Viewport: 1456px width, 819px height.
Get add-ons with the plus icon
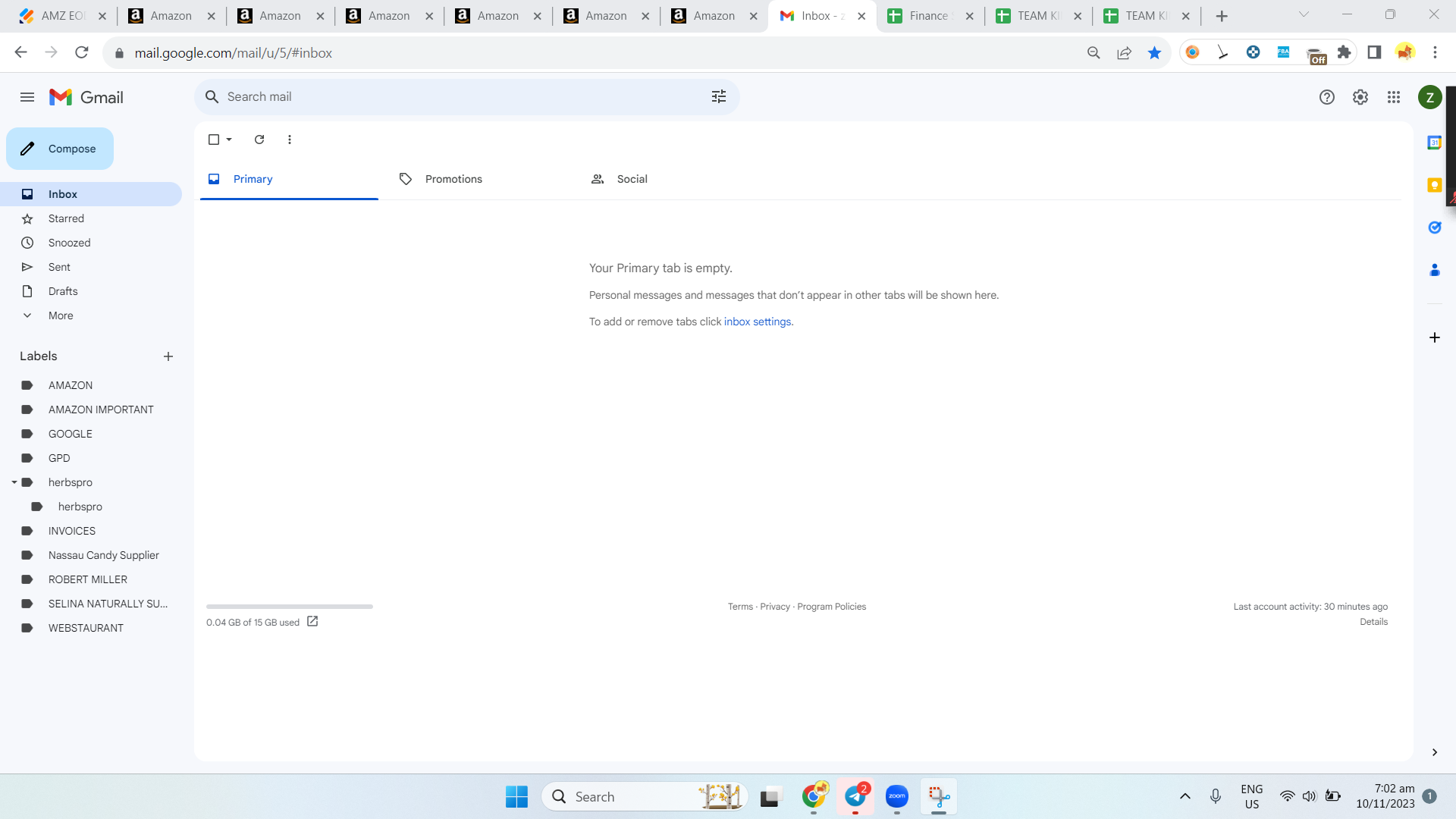pyautogui.click(x=1434, y=337)
